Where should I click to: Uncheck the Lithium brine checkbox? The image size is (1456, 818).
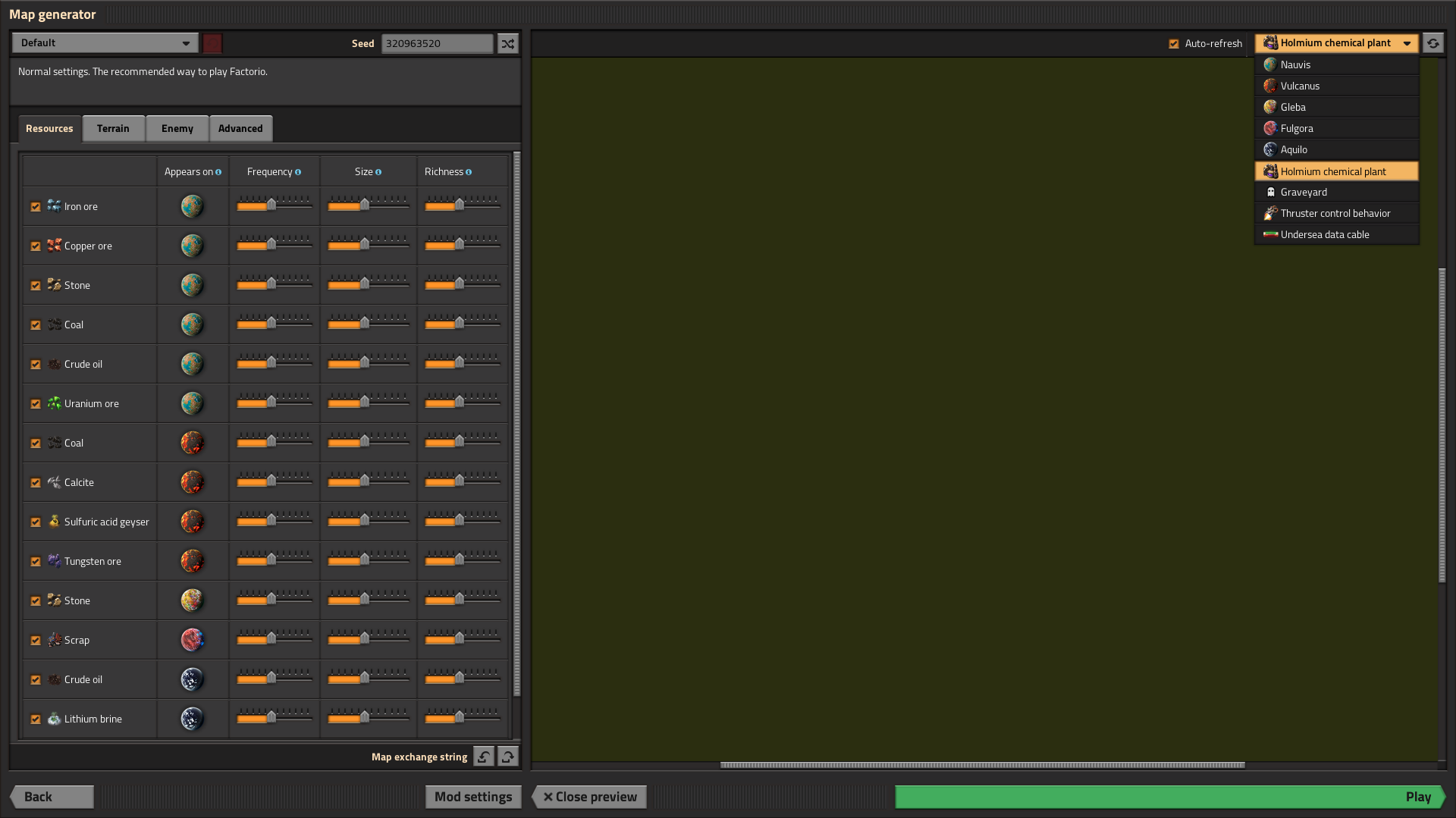point(36,719)
